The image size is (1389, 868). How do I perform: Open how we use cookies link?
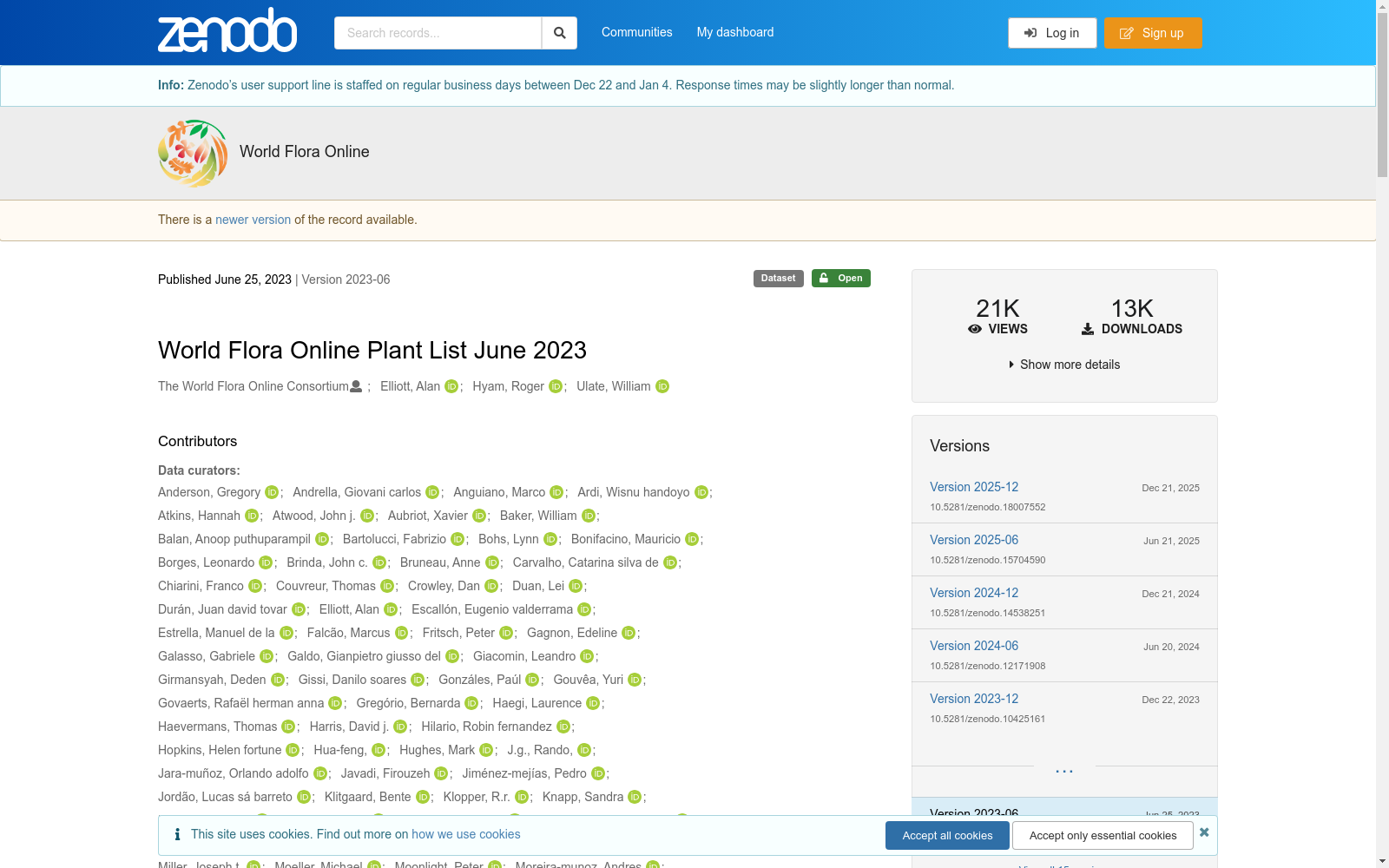(466, 834)
